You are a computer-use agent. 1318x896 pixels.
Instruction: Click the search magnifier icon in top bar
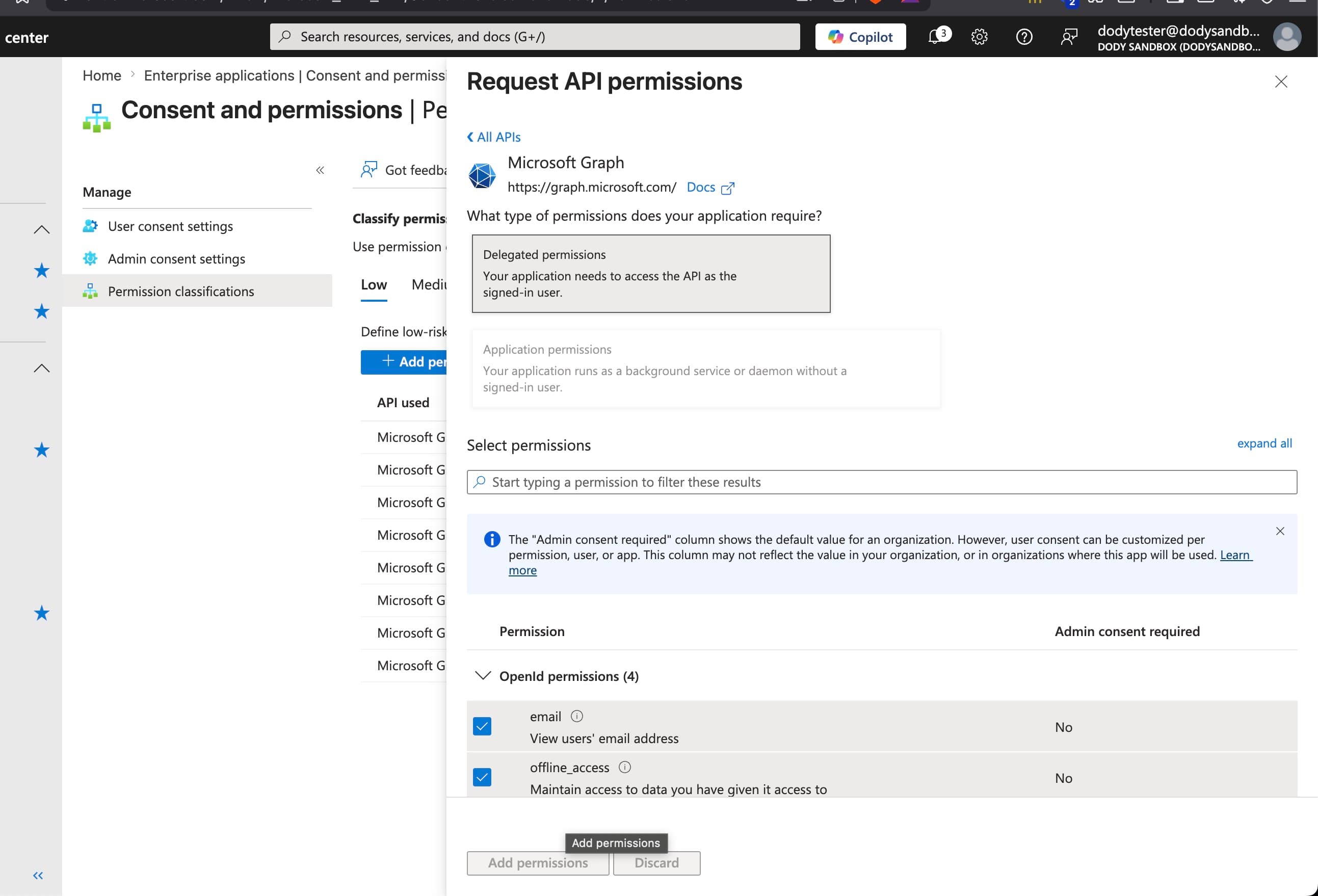click(x=285, y=36)
